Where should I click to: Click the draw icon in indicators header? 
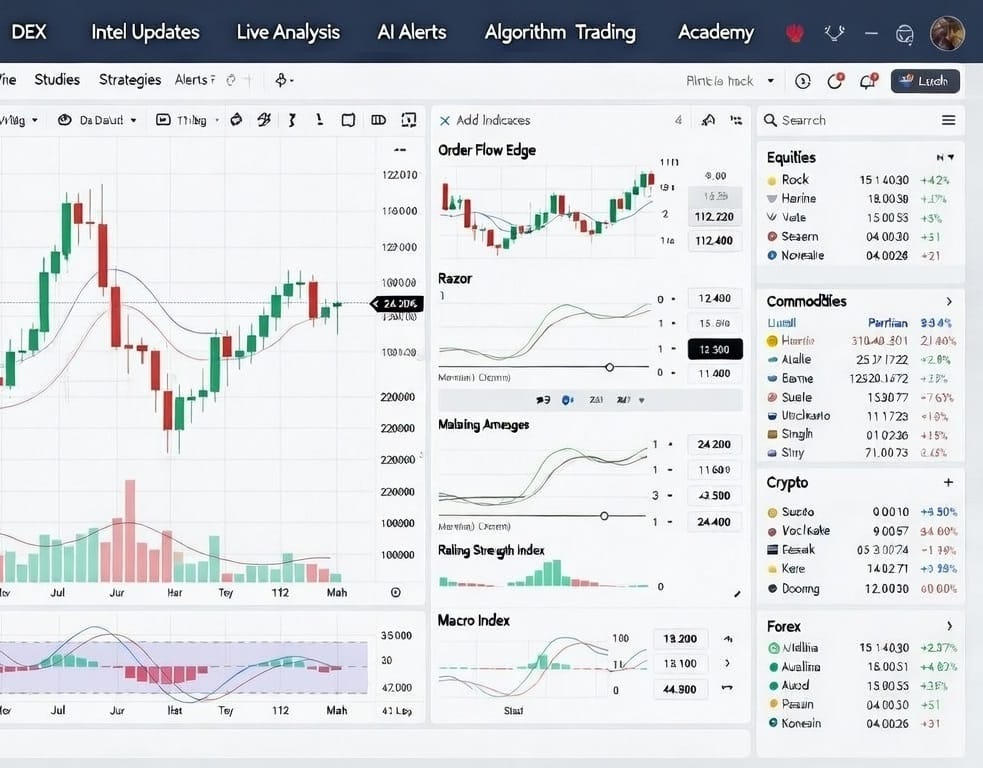point(708,120)
